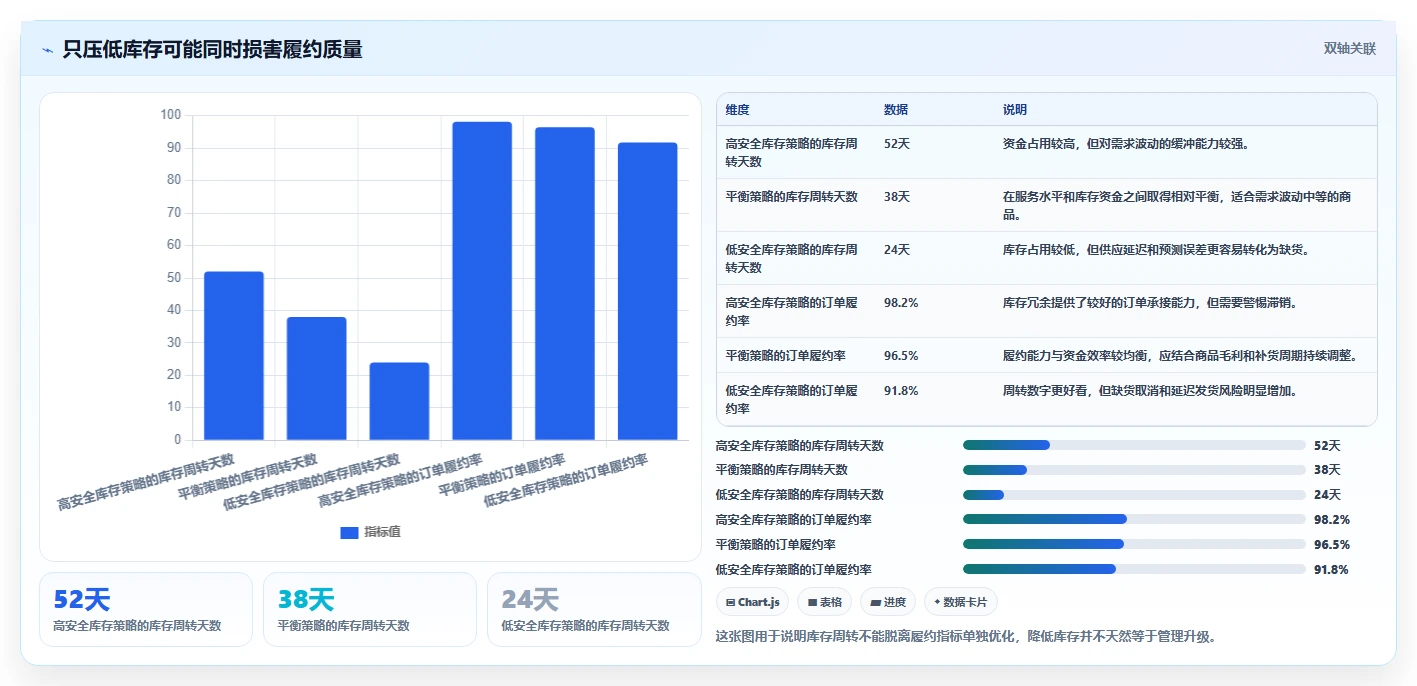Click the title 只压低库存可能同时损害履约质量

coord(212,50)
